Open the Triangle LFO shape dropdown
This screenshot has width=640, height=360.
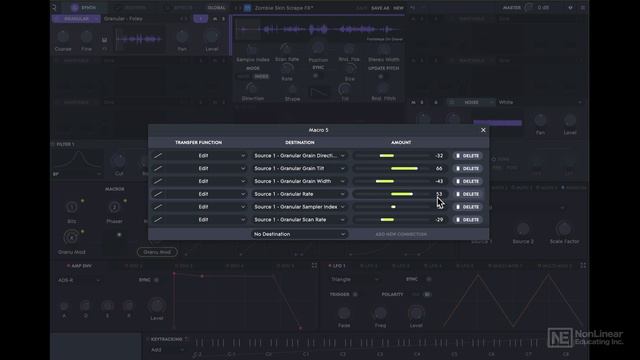[354, 280]
